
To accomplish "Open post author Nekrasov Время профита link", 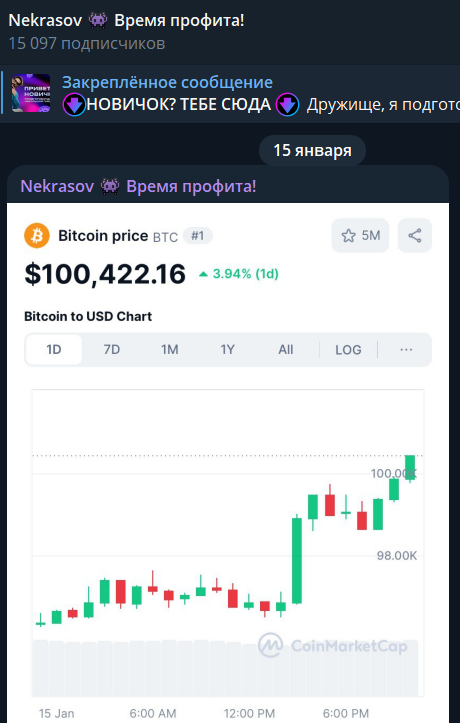I will (x=138, y=186).
